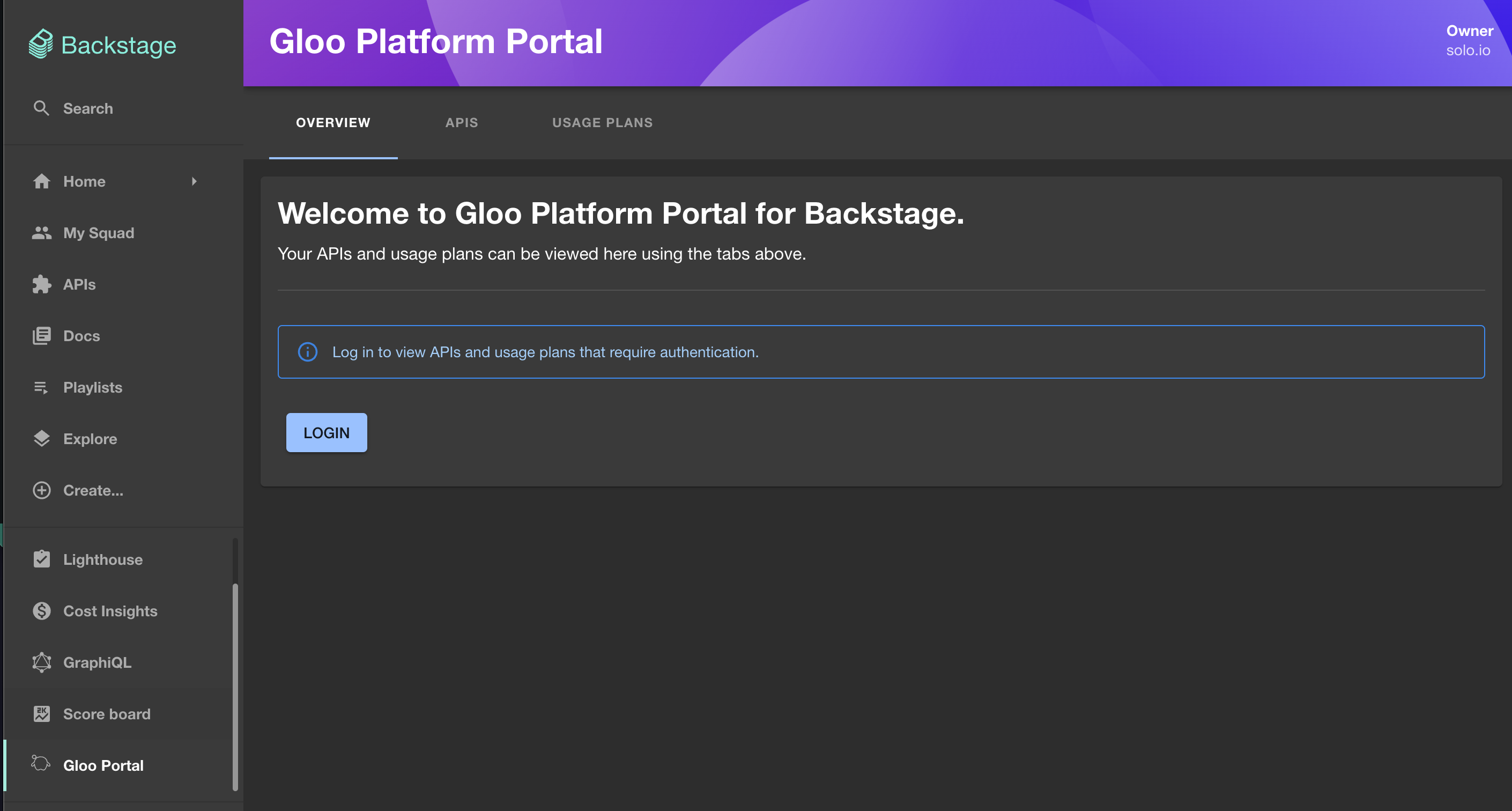Click the Lighthouse clipboard check icon

click(41, 559)
